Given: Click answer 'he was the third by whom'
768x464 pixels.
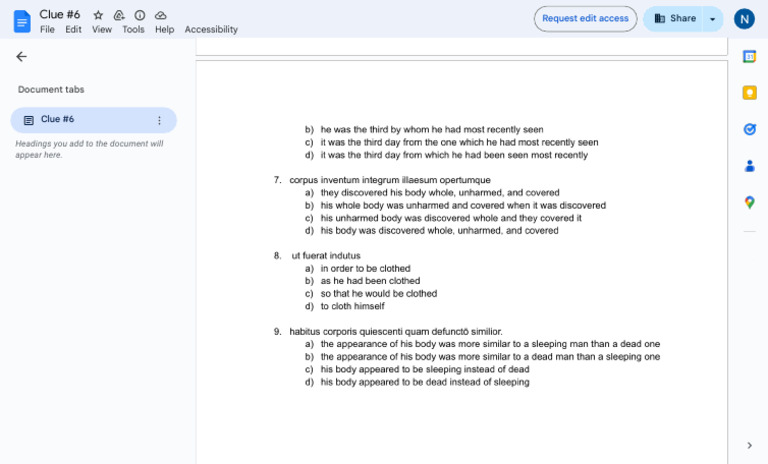Looking at the screenshot, I should click(x=432, y=129).
